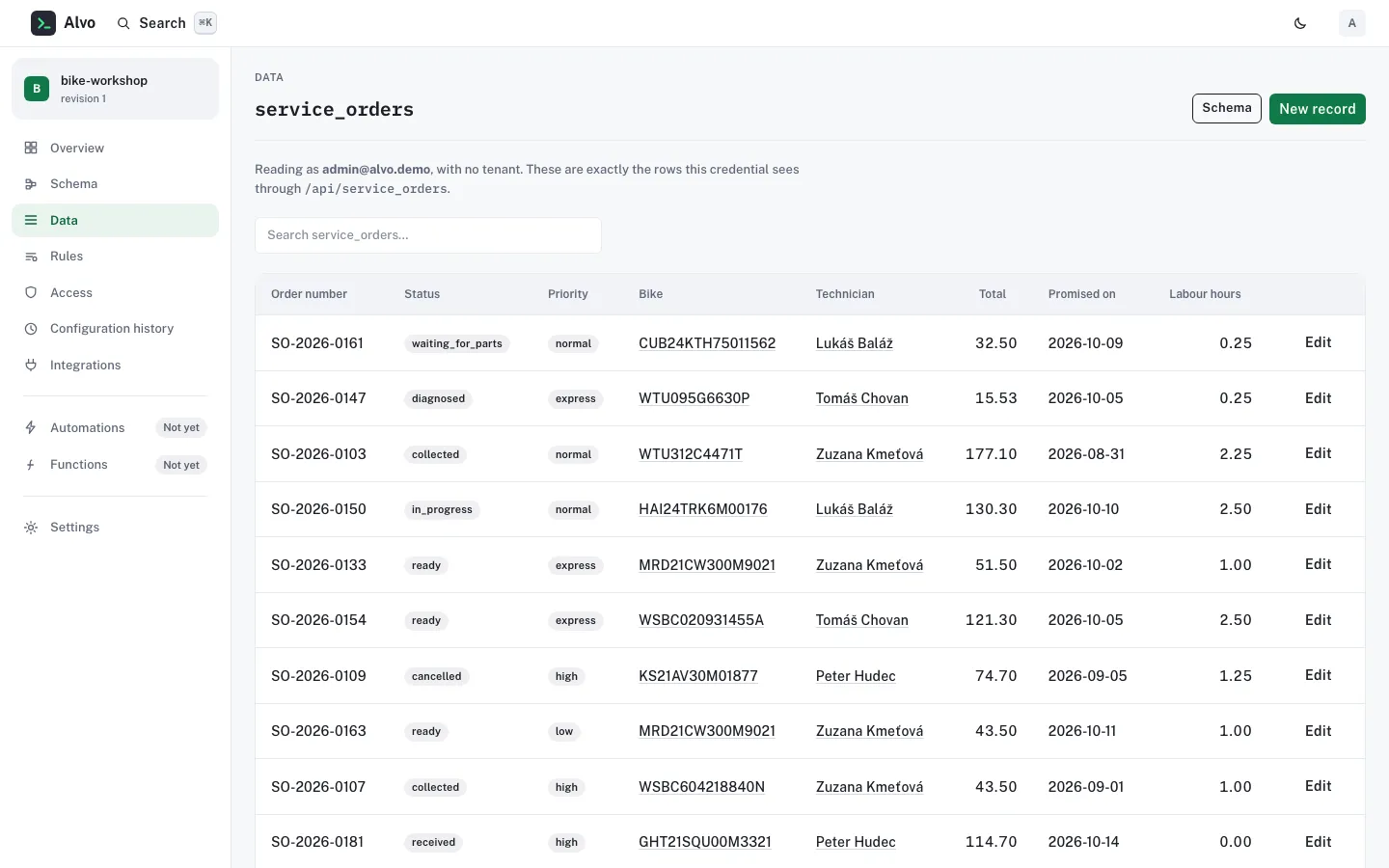Click the Access shield icon

(31, 292)
